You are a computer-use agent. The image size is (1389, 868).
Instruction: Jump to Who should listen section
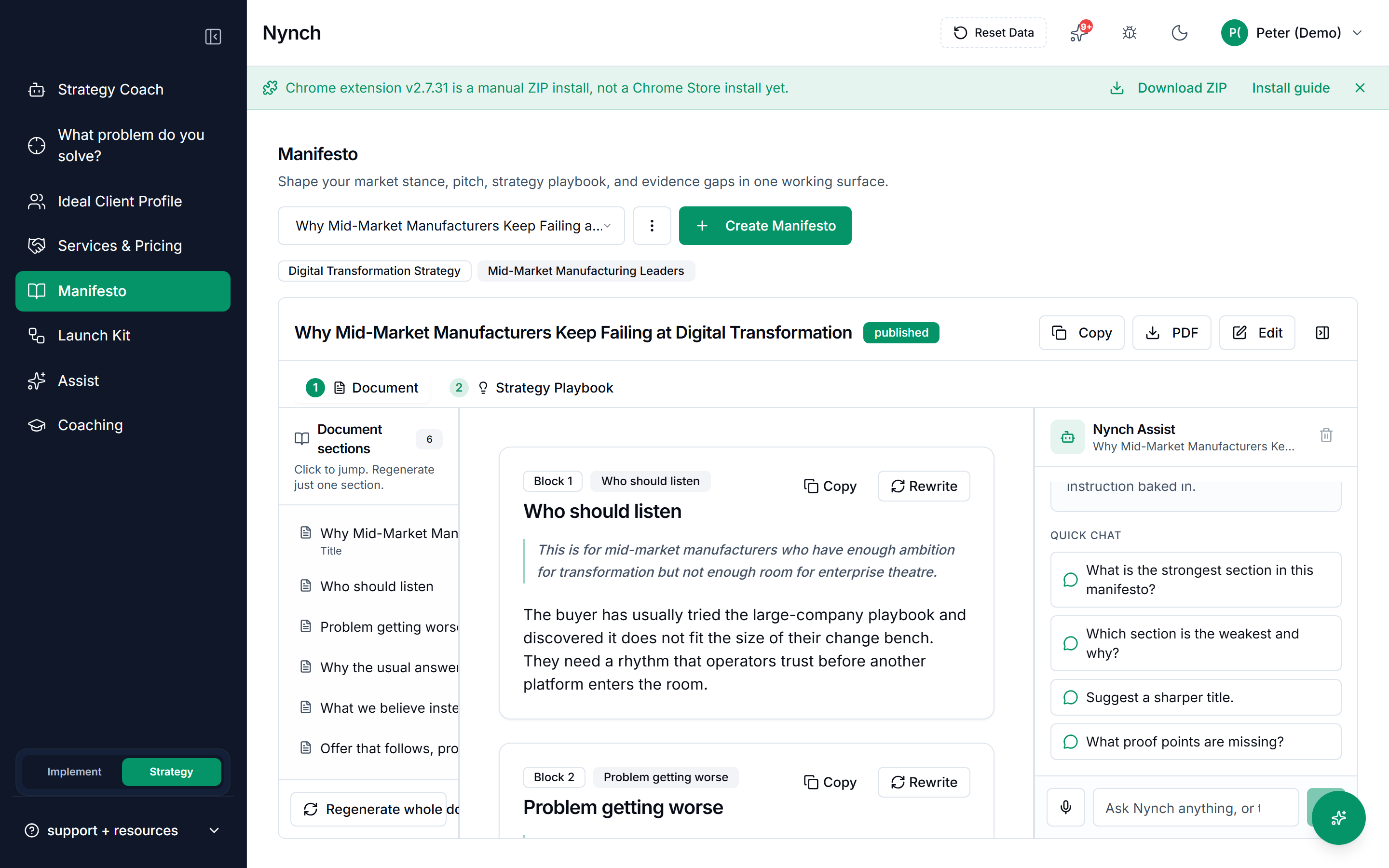[376, 586]
